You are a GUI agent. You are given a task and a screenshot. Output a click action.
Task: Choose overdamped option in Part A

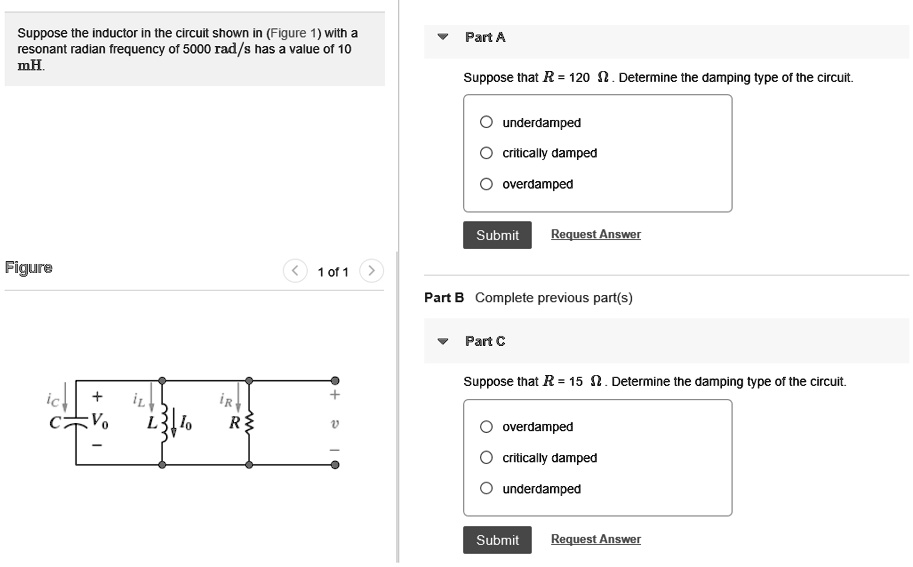click(486, 184)
